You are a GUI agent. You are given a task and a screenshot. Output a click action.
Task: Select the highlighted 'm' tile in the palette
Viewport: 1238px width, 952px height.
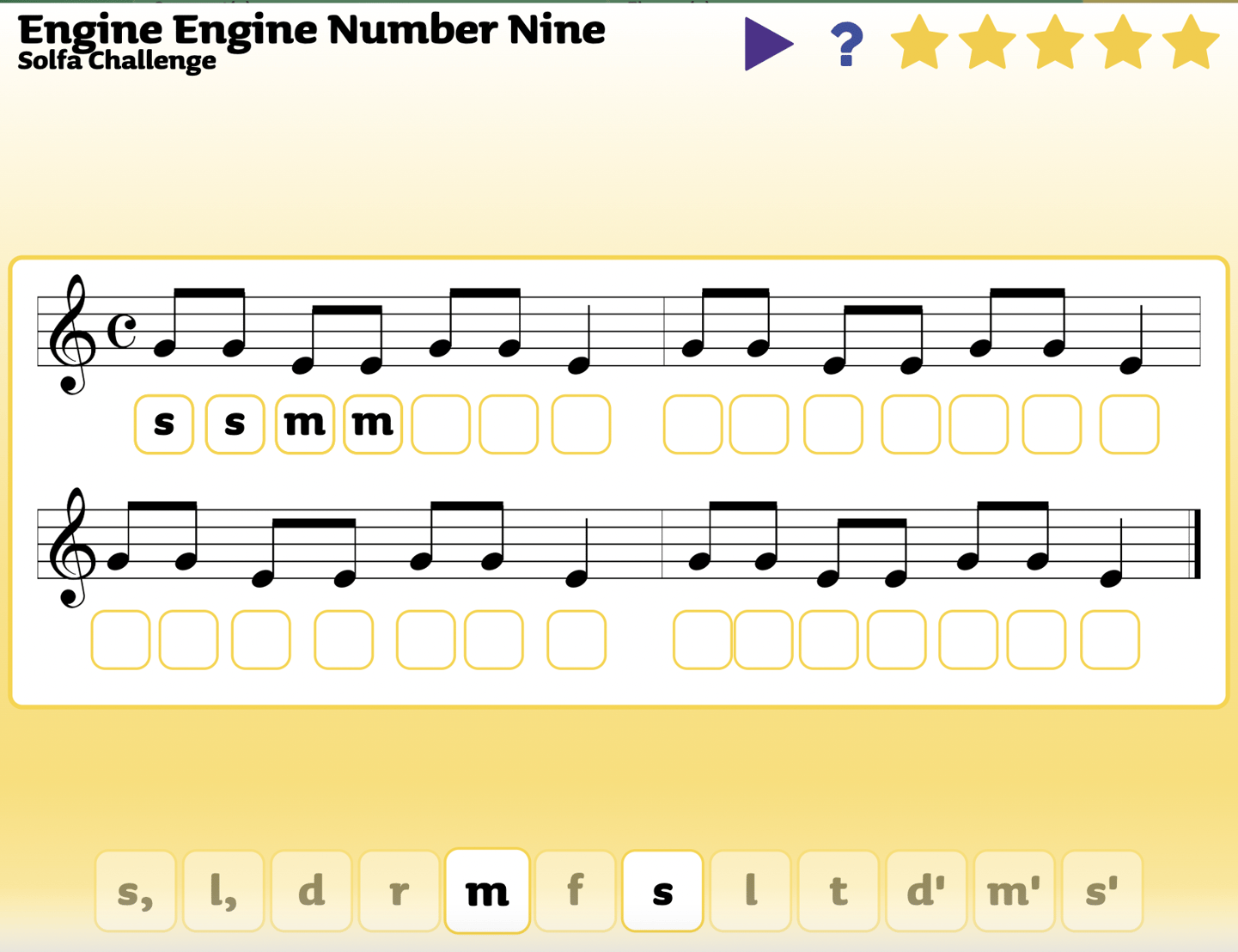click(487, 892)
